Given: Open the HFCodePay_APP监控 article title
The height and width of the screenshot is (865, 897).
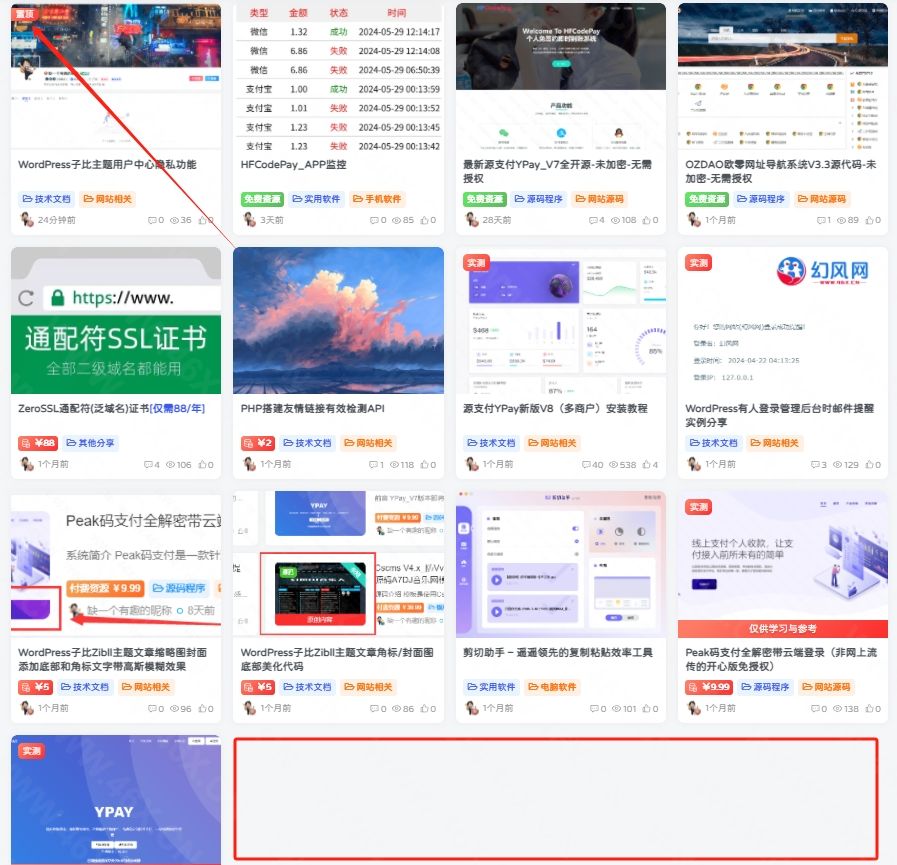Looking at the screenshot, I should [293, 165].
